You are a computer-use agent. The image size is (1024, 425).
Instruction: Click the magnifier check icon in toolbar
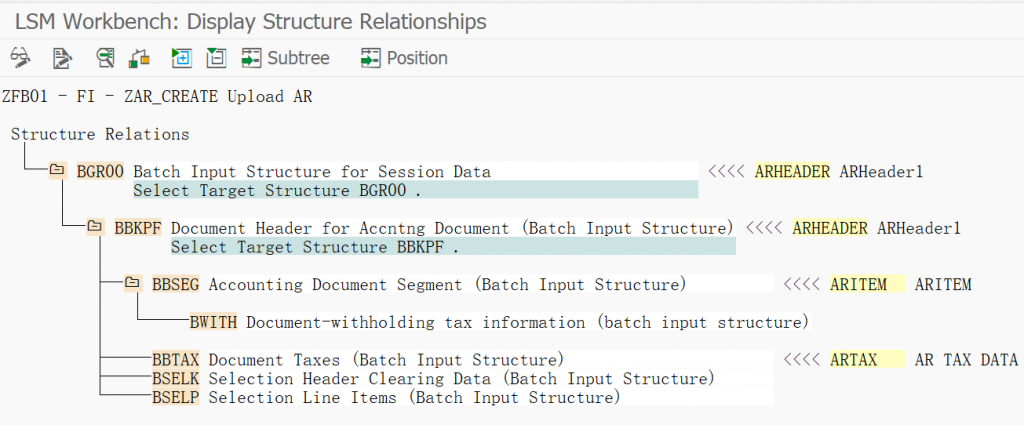click(104, 58)
